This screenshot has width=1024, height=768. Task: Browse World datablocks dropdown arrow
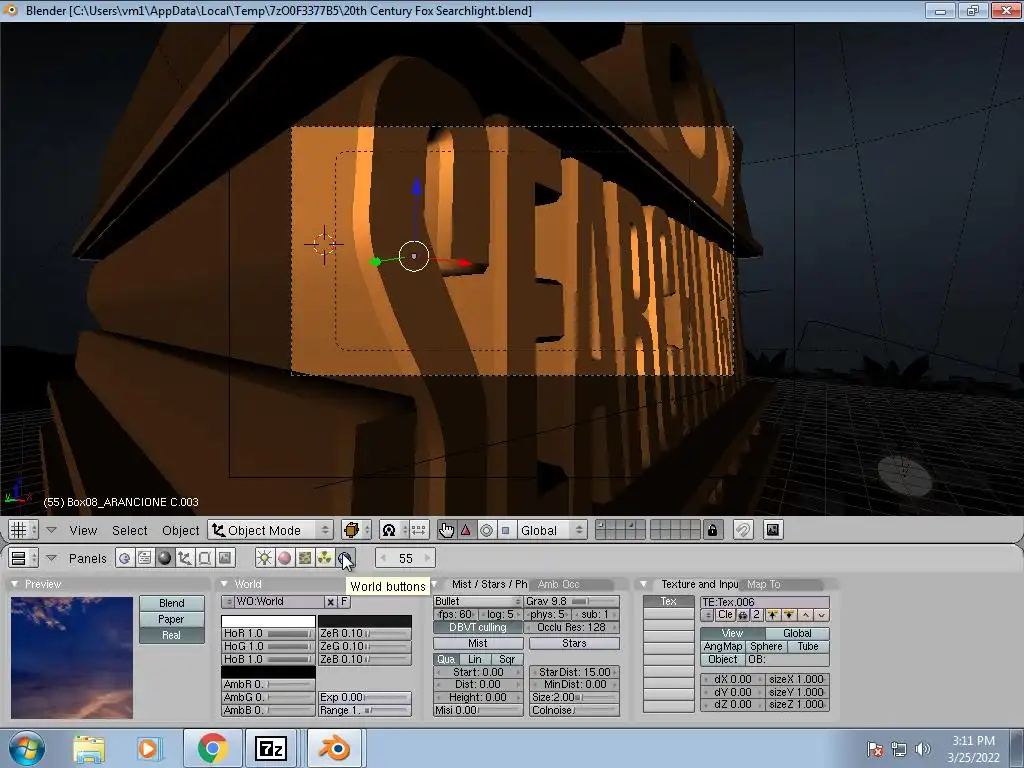coord(228,602)
